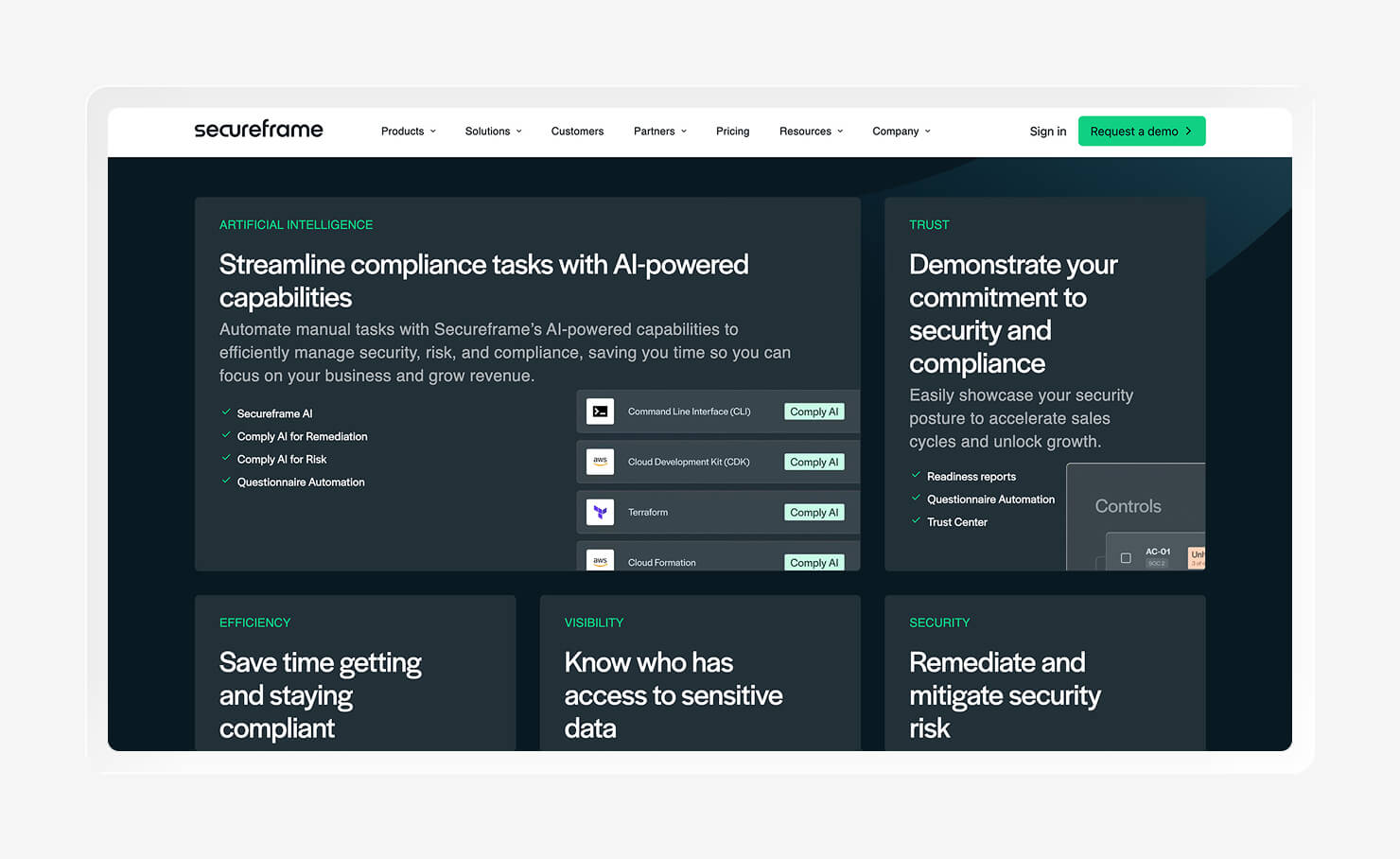Click Comply AI badge for Cloud Formation
The height and width of the screenshot is (859, 1400).
click(814, 562)
